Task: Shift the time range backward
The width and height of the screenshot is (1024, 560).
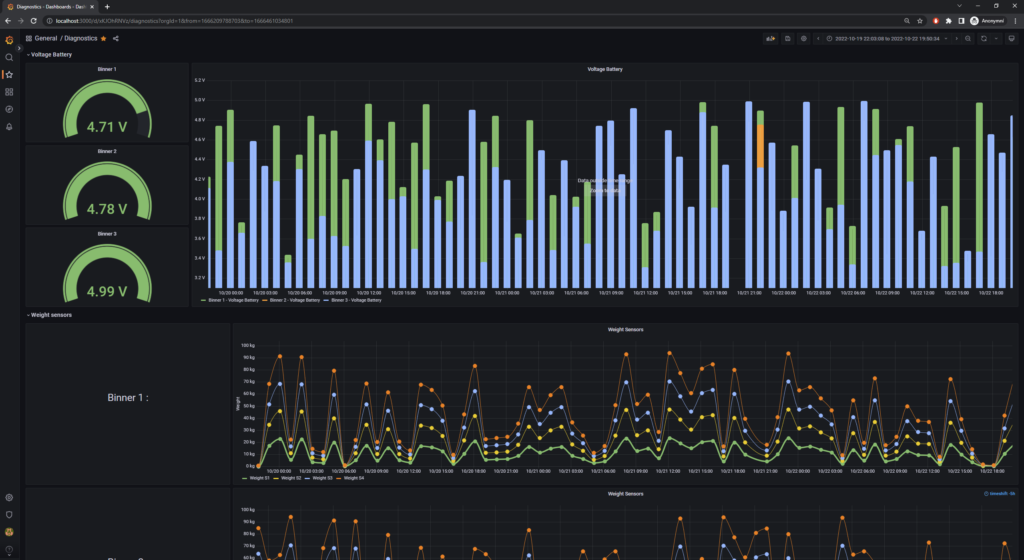Action: tap(818, 39)
